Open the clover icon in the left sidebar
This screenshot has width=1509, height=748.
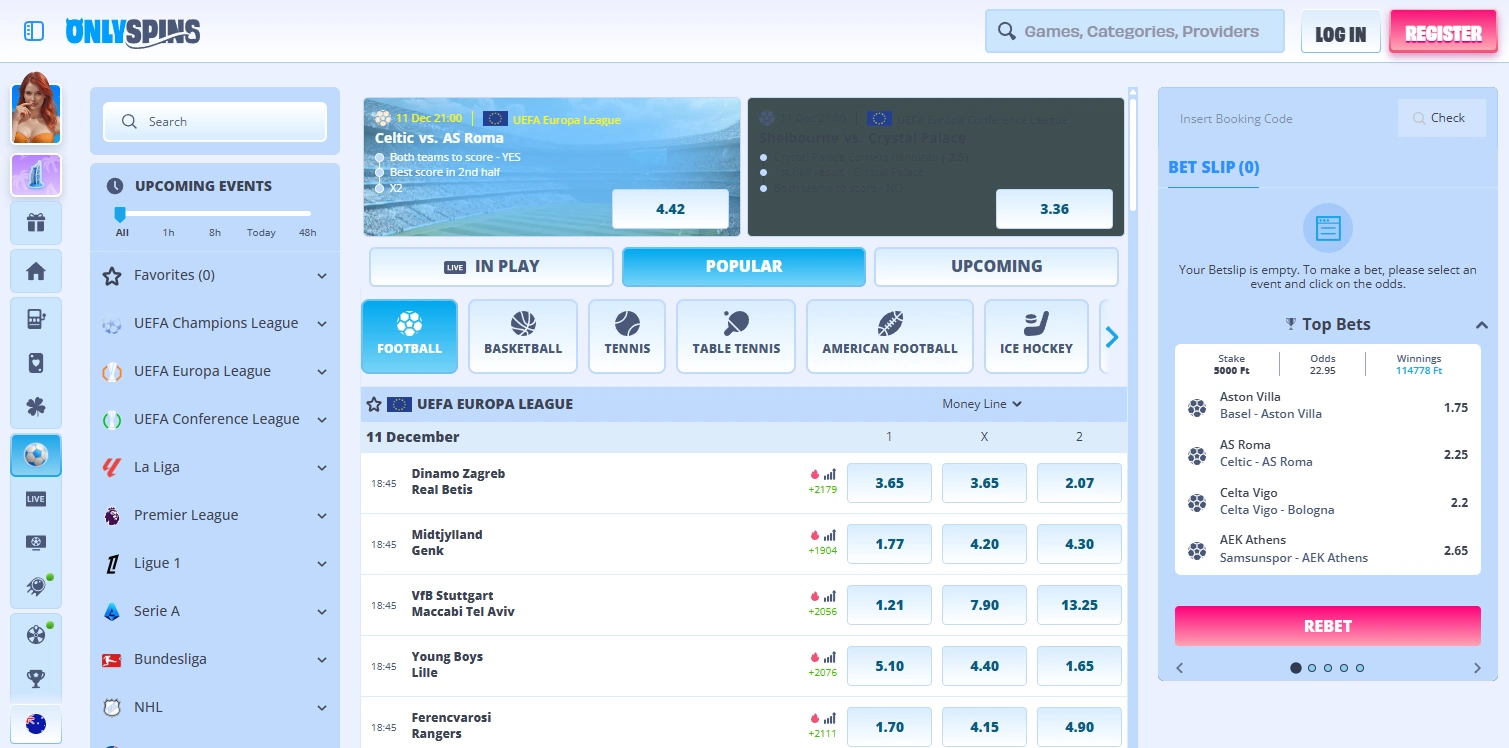[x=36, y=407]
